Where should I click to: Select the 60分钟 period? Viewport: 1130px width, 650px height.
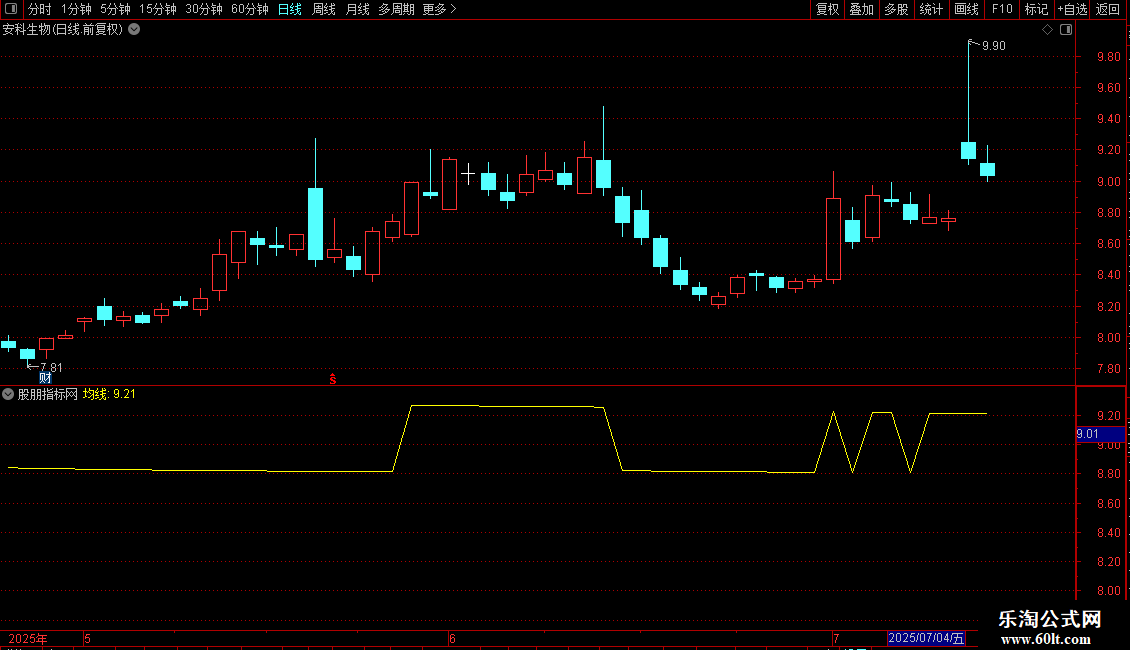pos(249,9)
